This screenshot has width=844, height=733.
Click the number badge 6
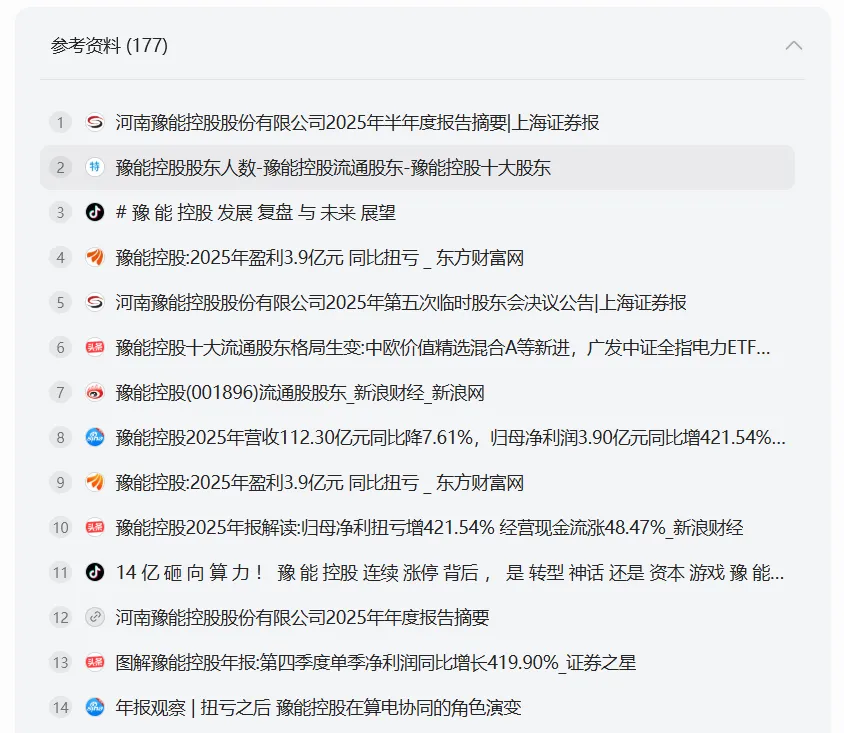click(60, 347)
